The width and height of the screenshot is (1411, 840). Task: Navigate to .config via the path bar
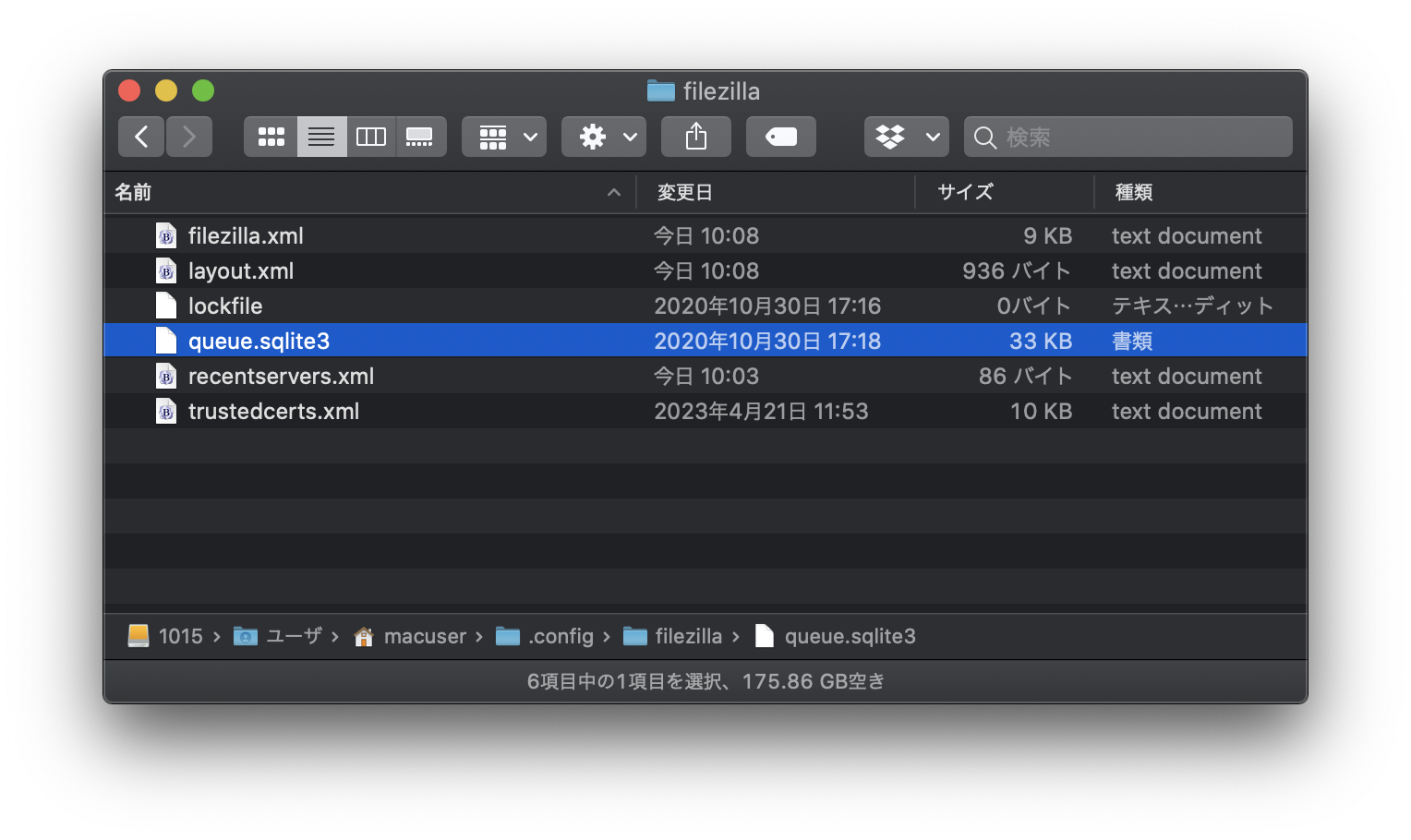coord(561,636)
